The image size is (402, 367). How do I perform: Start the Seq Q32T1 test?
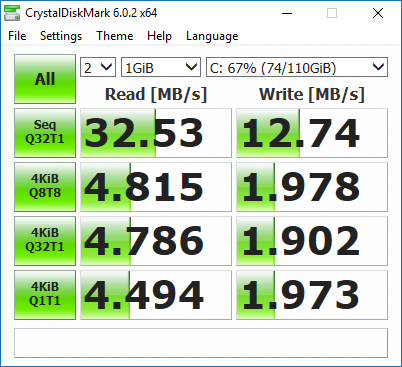(x=45, y=133)
